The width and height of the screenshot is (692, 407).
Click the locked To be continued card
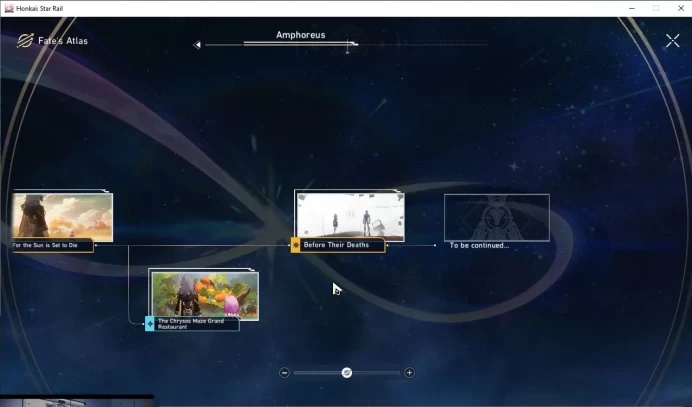coord(496,217)
